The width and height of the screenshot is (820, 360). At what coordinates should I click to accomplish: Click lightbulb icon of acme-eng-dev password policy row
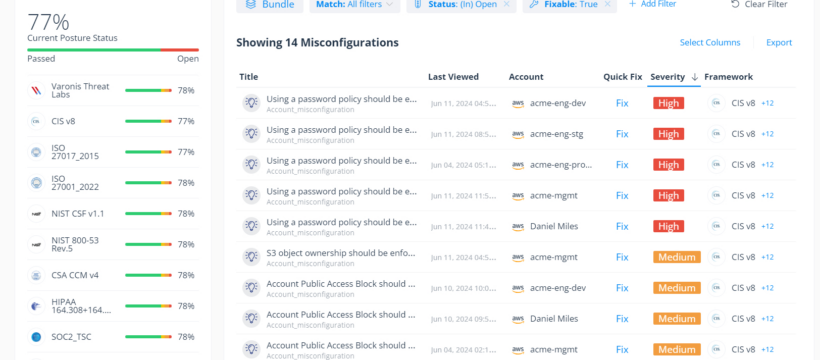coord(252,103)
